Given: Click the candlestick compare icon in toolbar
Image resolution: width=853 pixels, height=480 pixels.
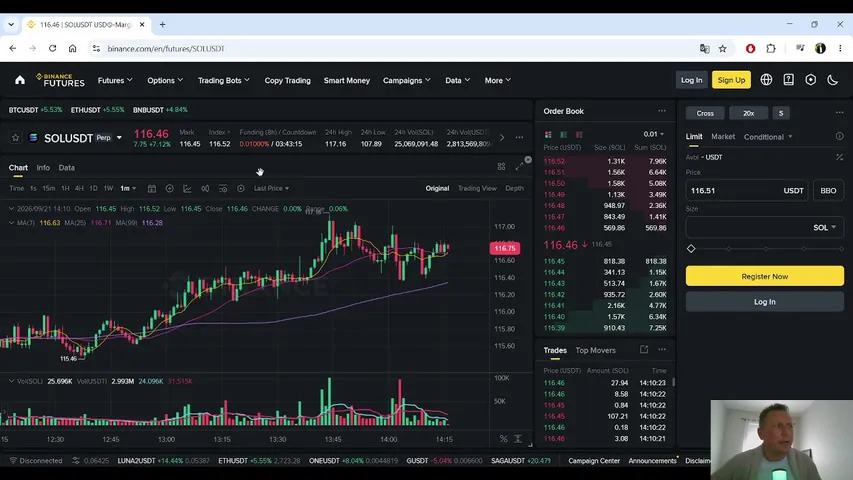Looking at the screenshot, I should coord(205,188).
